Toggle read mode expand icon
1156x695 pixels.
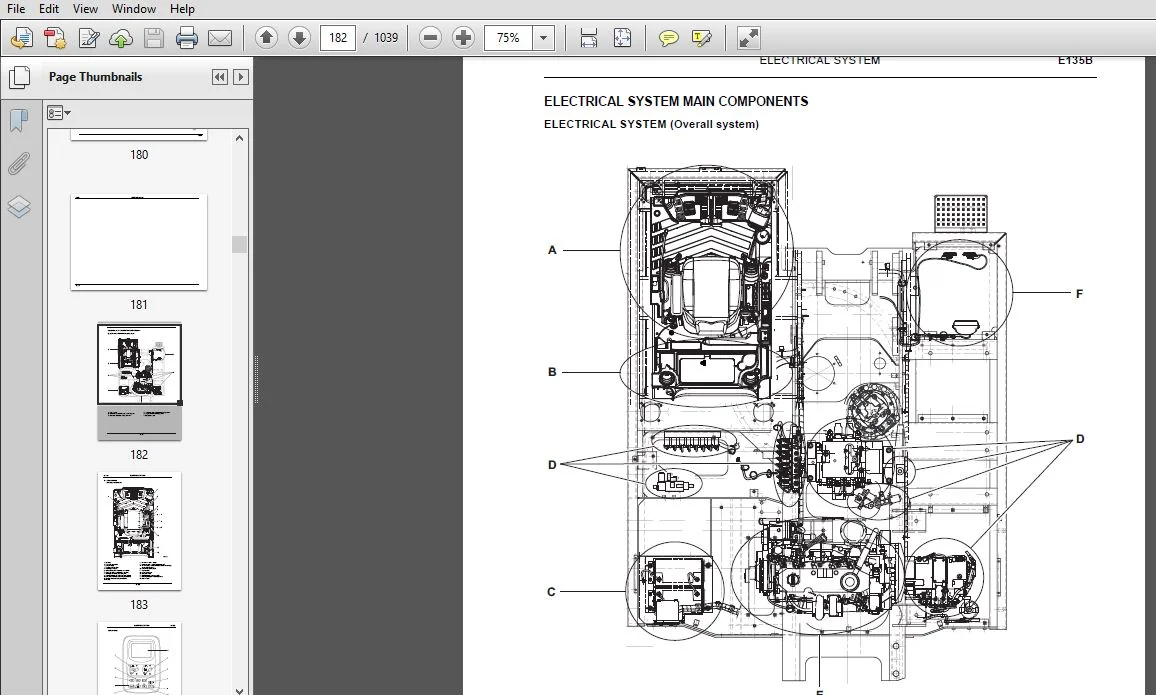[748, 38]
